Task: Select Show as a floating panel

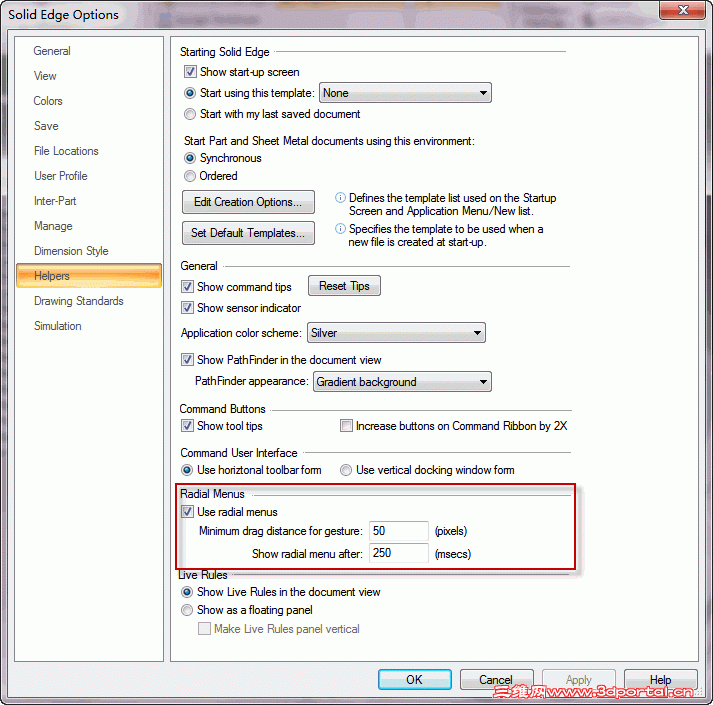Action: (187, 610)
